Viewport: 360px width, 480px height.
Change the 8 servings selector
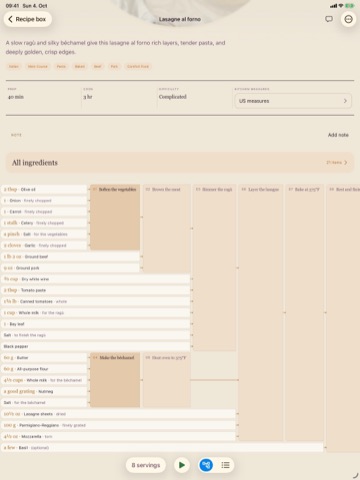click(146, 465)
